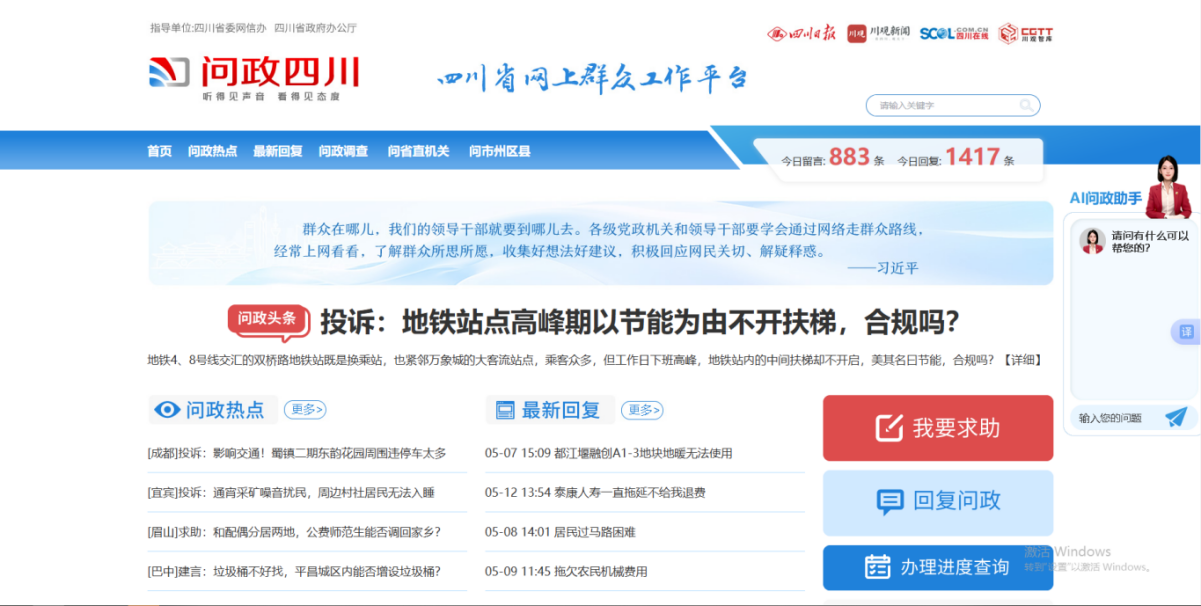
Task: Expand 更多 next to 最新回复
Action: (x=642, y=409)
